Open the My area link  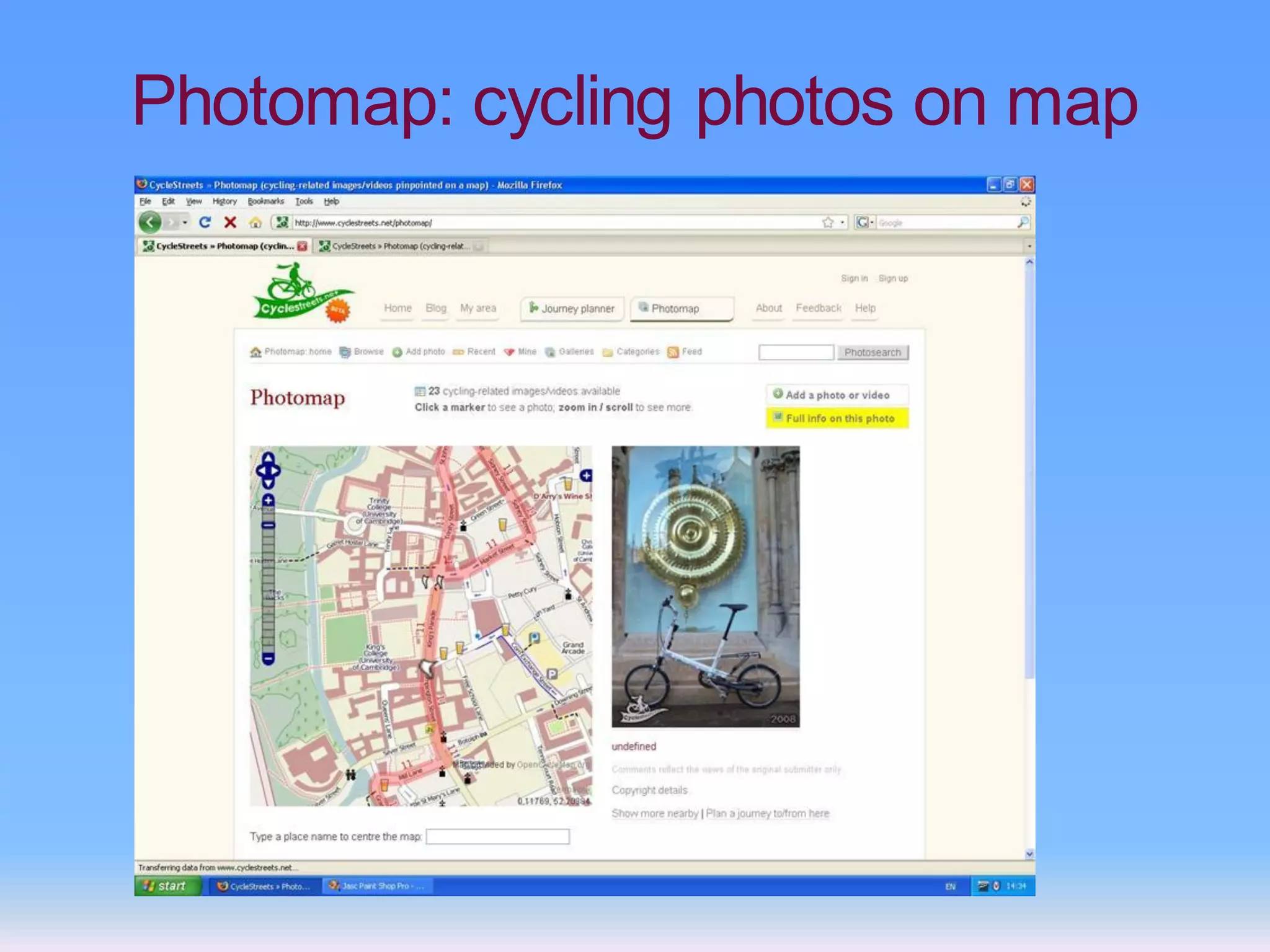click(478, 308)
